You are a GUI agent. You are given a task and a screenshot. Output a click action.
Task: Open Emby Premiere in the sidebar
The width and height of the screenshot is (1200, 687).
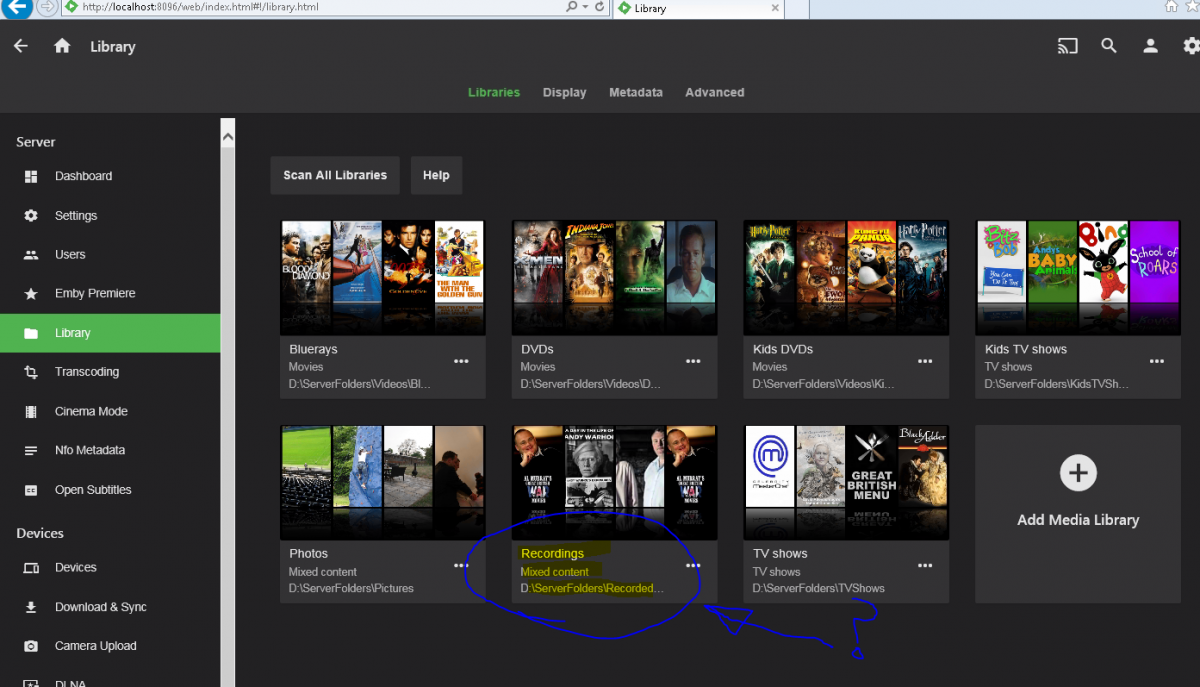tap(94, 293)
